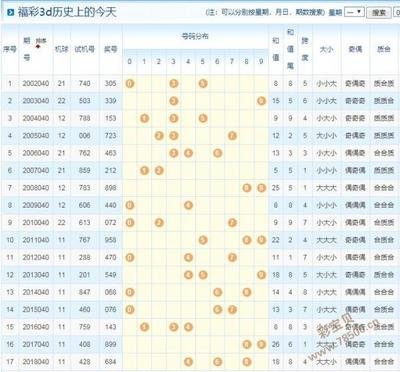Click prize number 072

pos(110,222)
